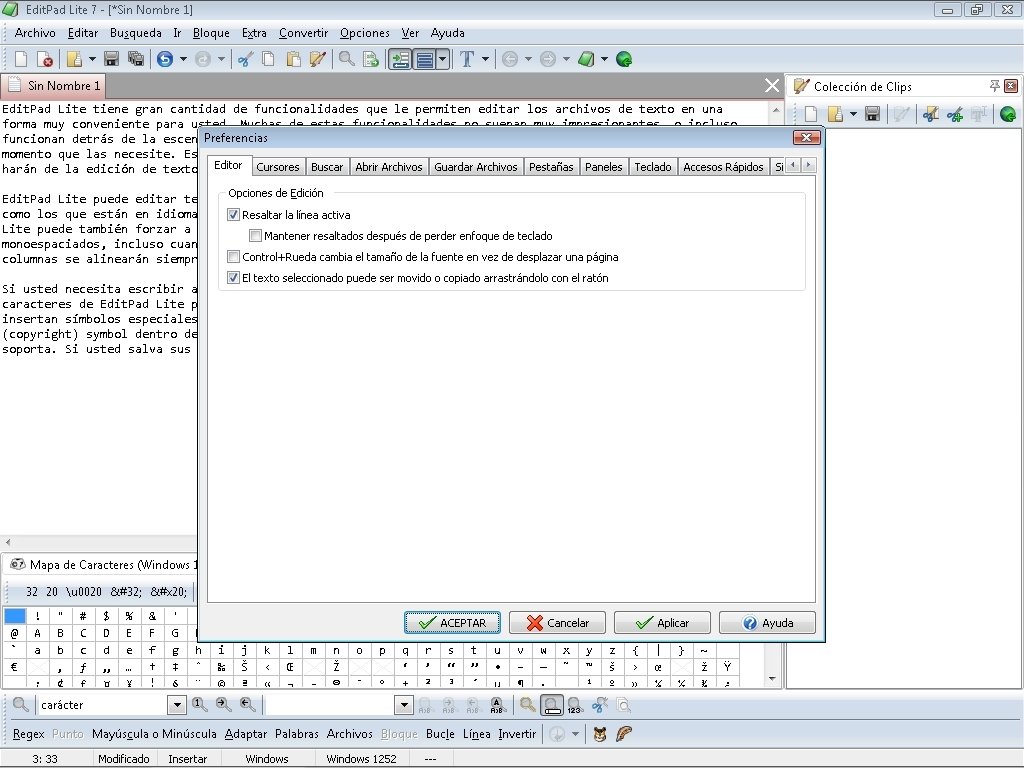1024x768 pixels.
Task: Save the clip collection with disk icon
Action: (x=872, y=114)
